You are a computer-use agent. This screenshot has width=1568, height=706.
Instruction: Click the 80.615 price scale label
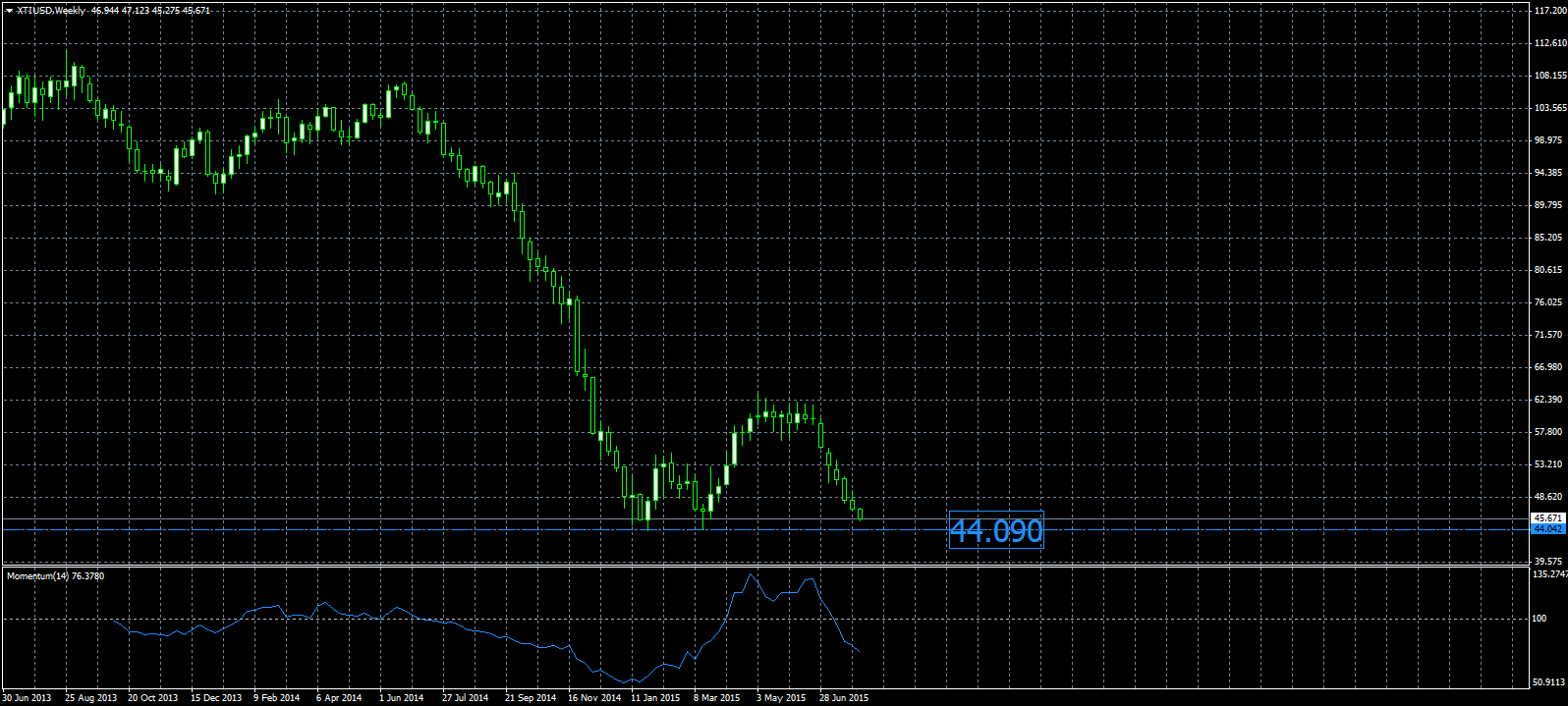coord(1548,270)
